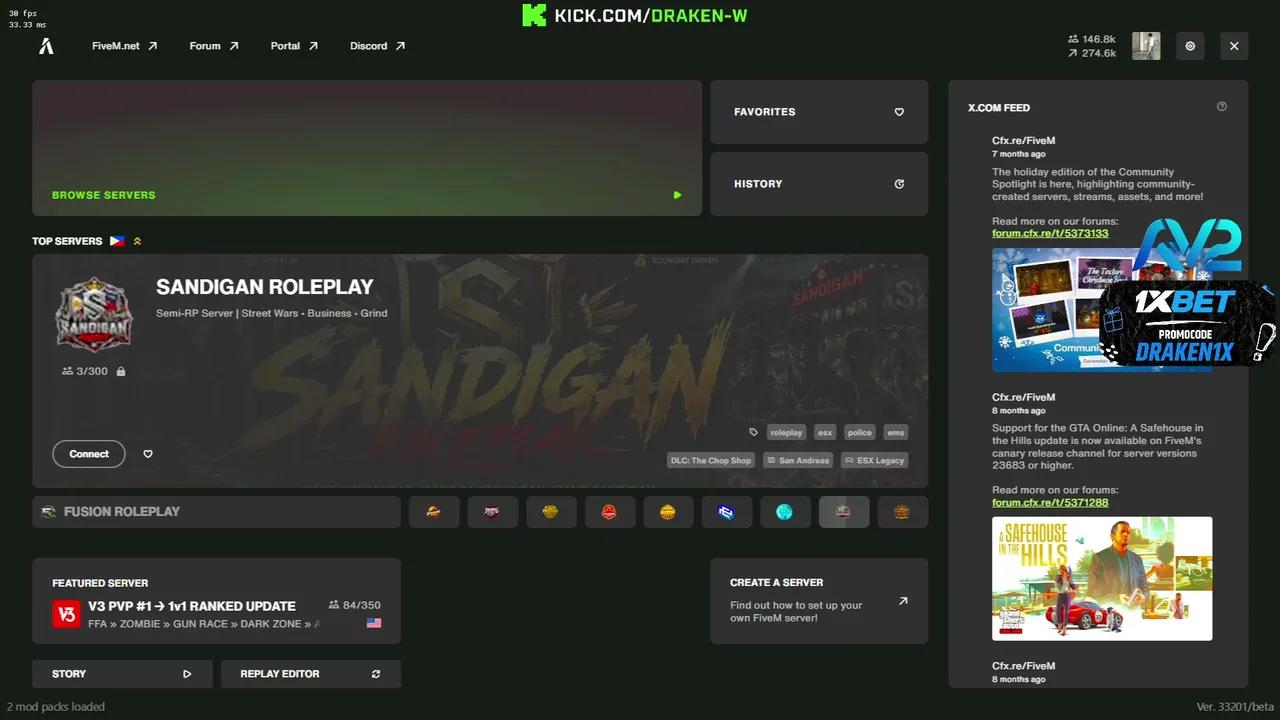1280x720 pixels.
Task: Select the FUSION ROLEPLAY server entry
Action: coord(216,512)
